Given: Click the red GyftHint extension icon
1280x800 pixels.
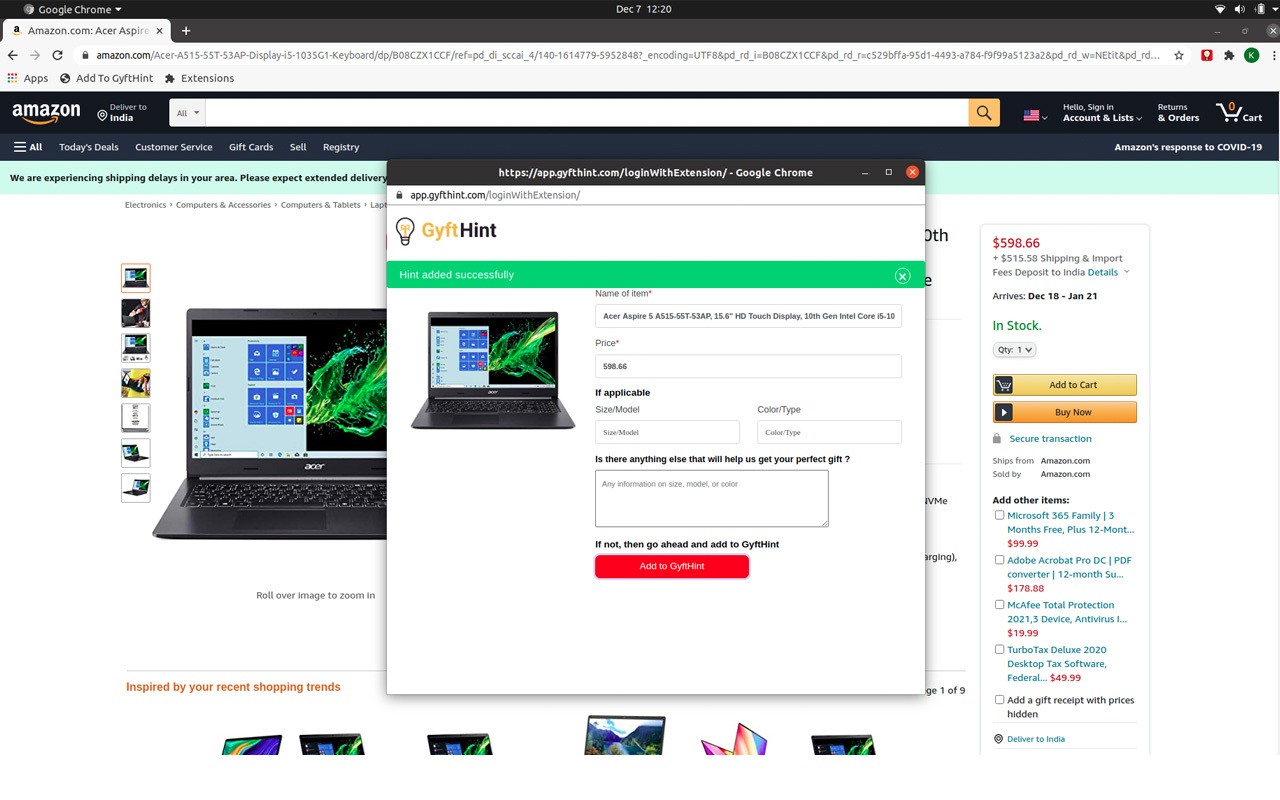Looking at the screenshot, I should (1207, 55).
